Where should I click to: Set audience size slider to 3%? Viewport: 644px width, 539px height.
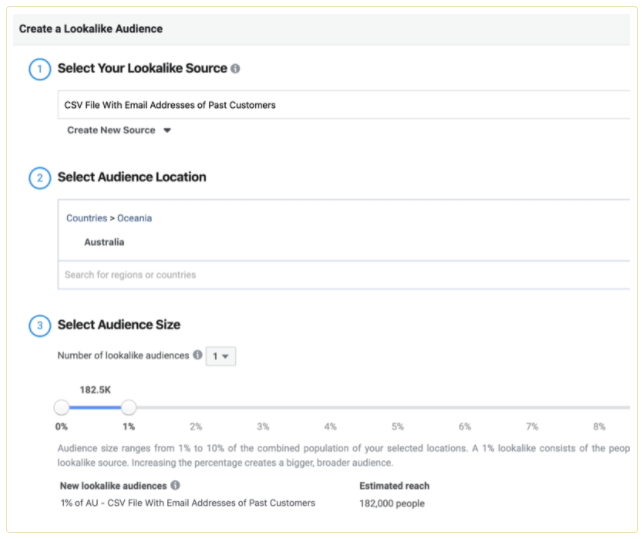(x=263, y=407)
